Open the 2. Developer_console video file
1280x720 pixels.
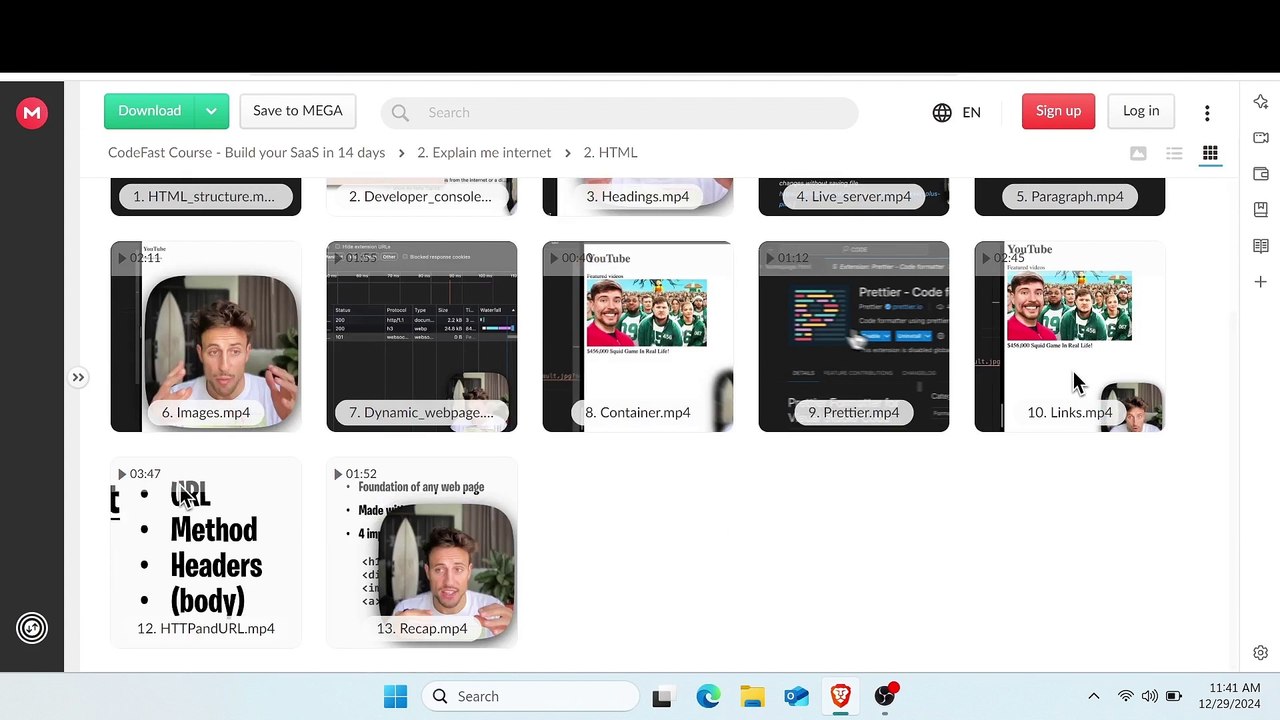pyautogui.click(x=422, y=196)
